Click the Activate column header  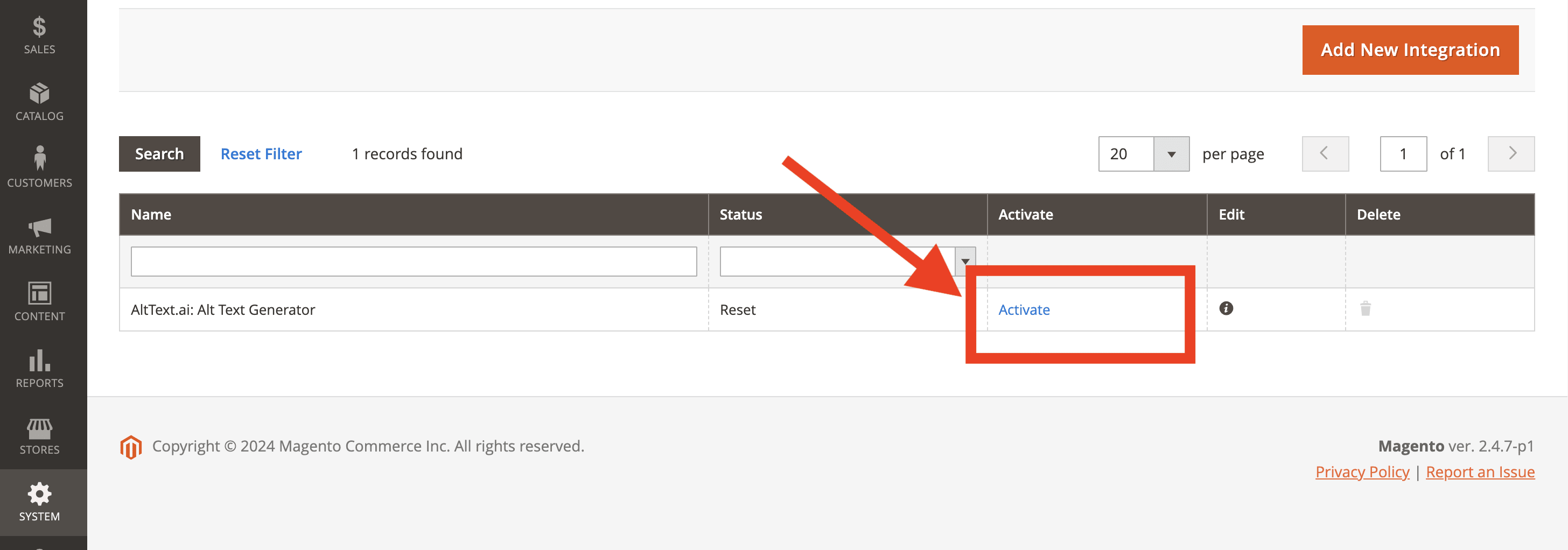click(x=1097, y=215)
